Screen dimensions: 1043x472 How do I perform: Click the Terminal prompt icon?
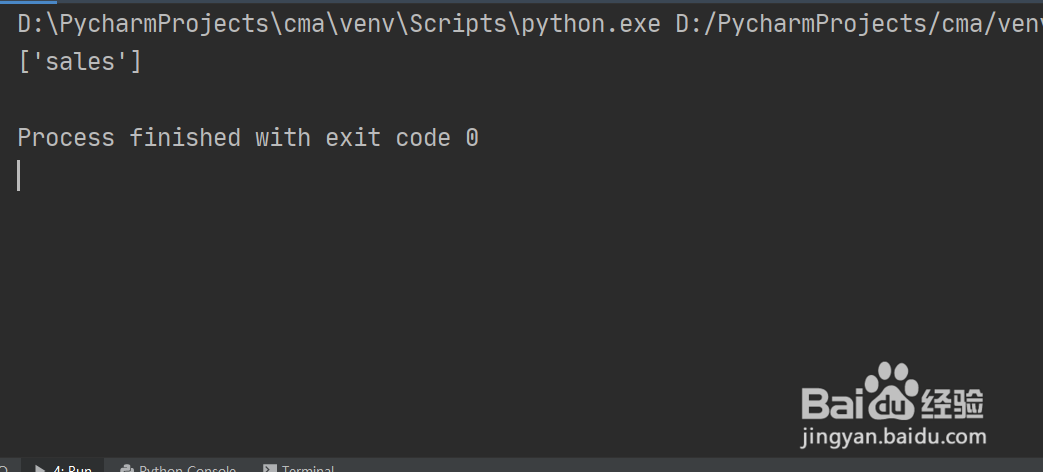click(x=269, y=468)
